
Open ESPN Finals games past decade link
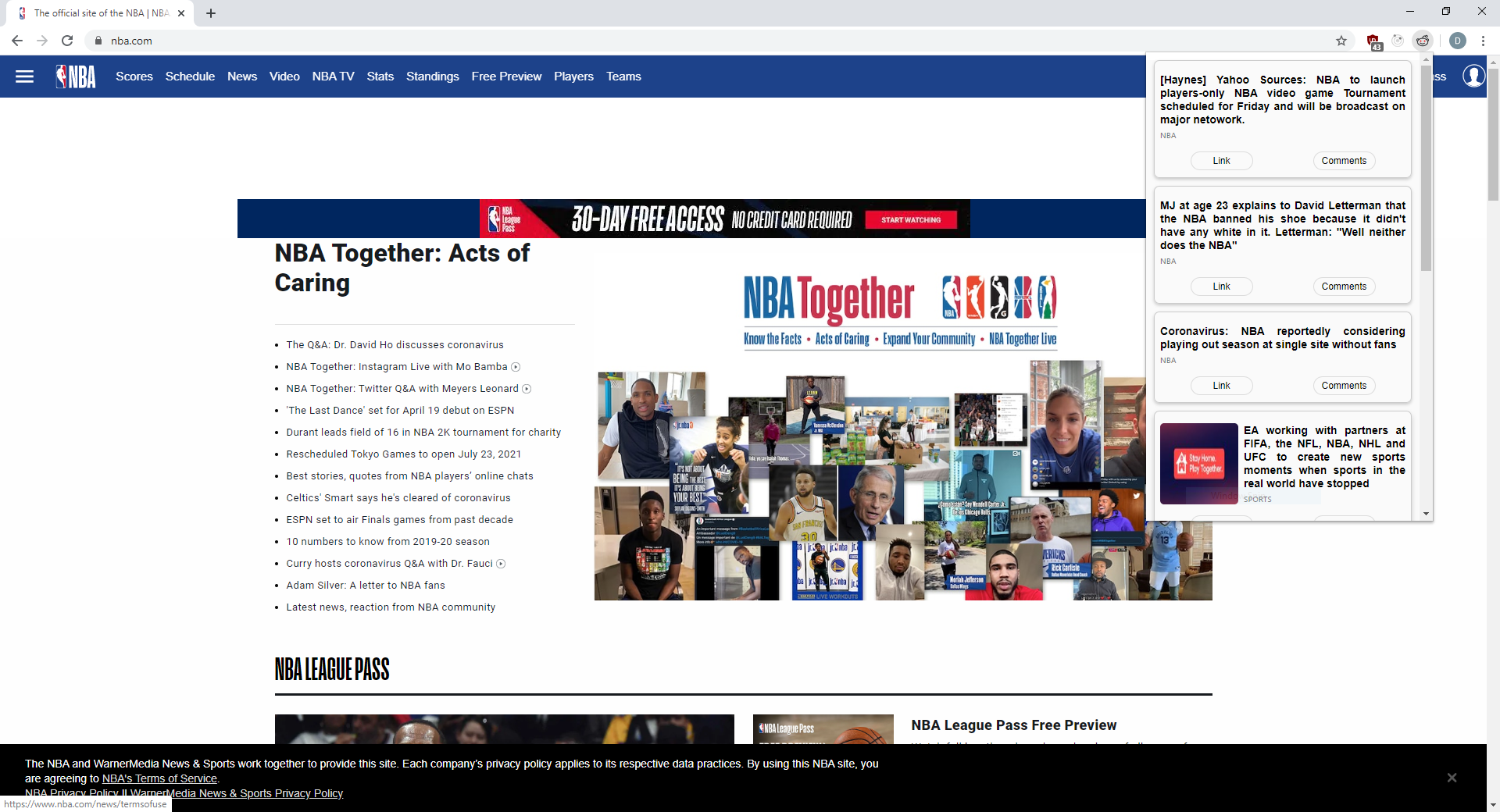[x=399, y=520]
